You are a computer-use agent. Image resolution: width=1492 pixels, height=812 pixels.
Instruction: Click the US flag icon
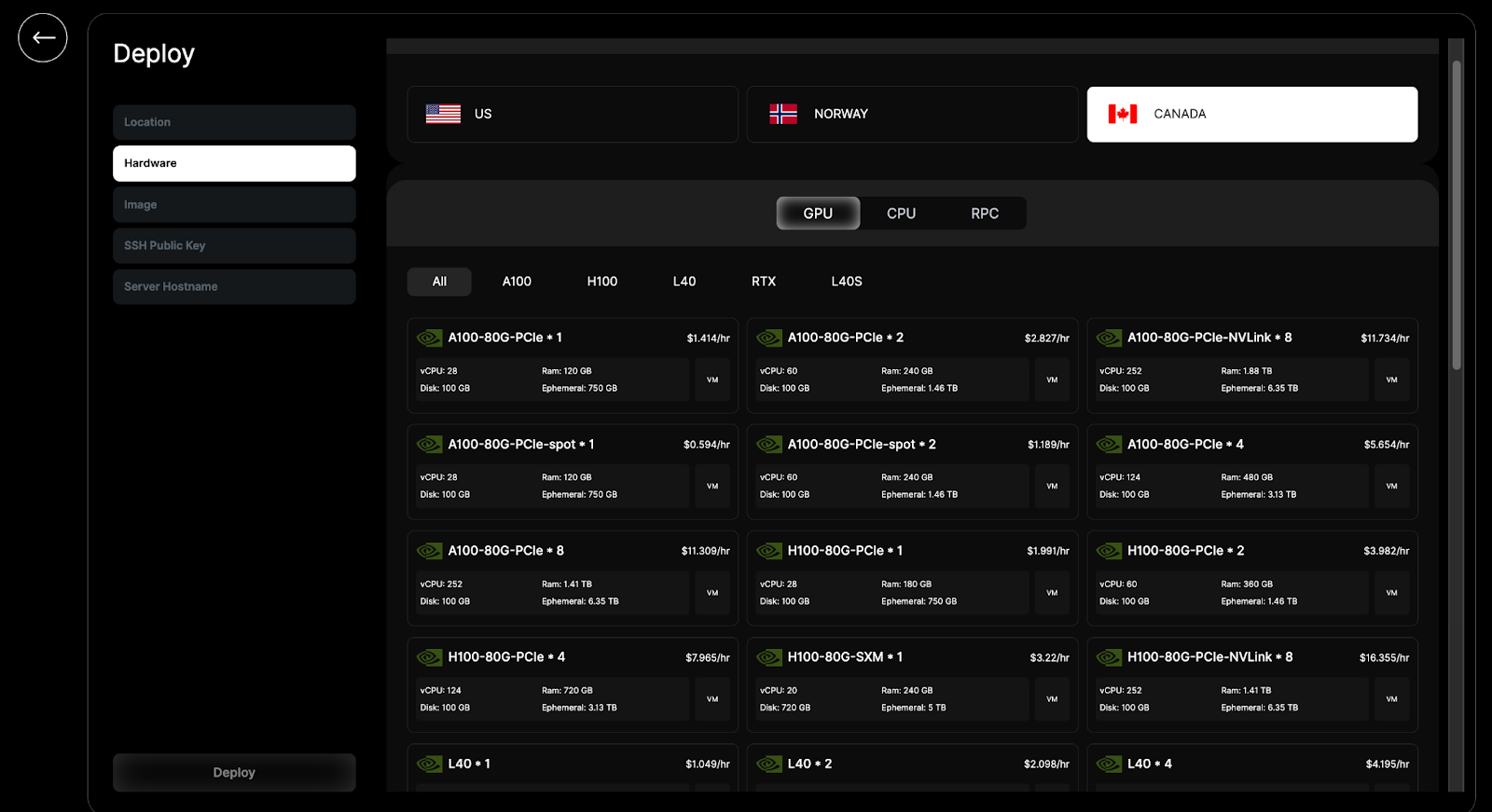pyautogui.click(x=443, y=114)
